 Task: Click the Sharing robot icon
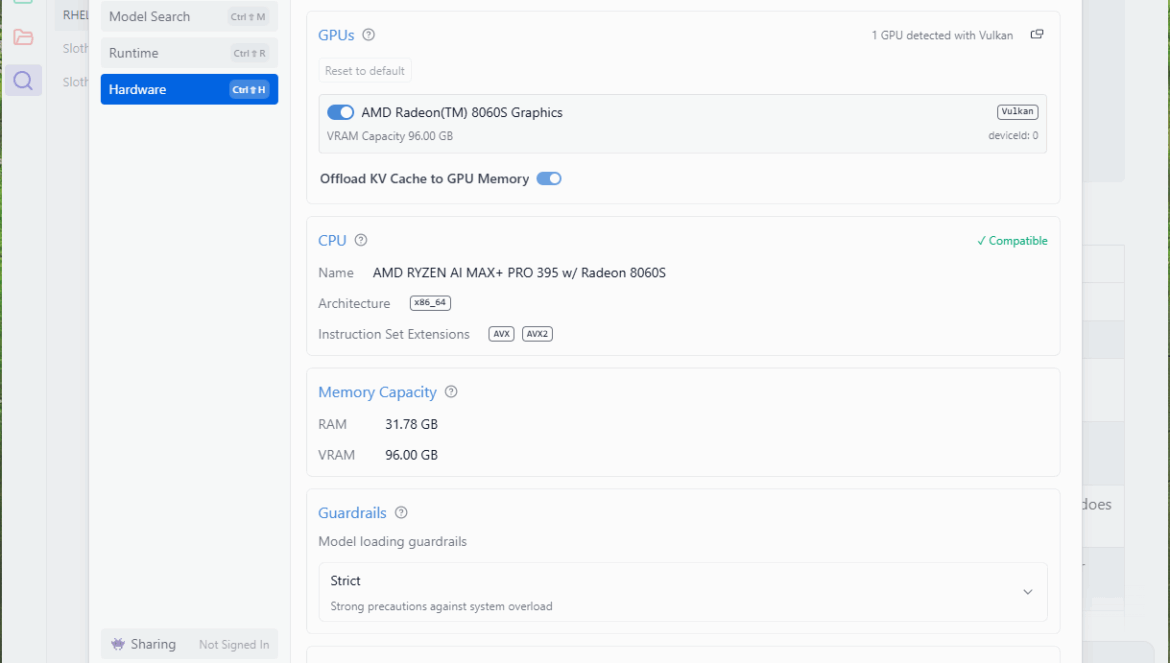[x=119, y=644]
